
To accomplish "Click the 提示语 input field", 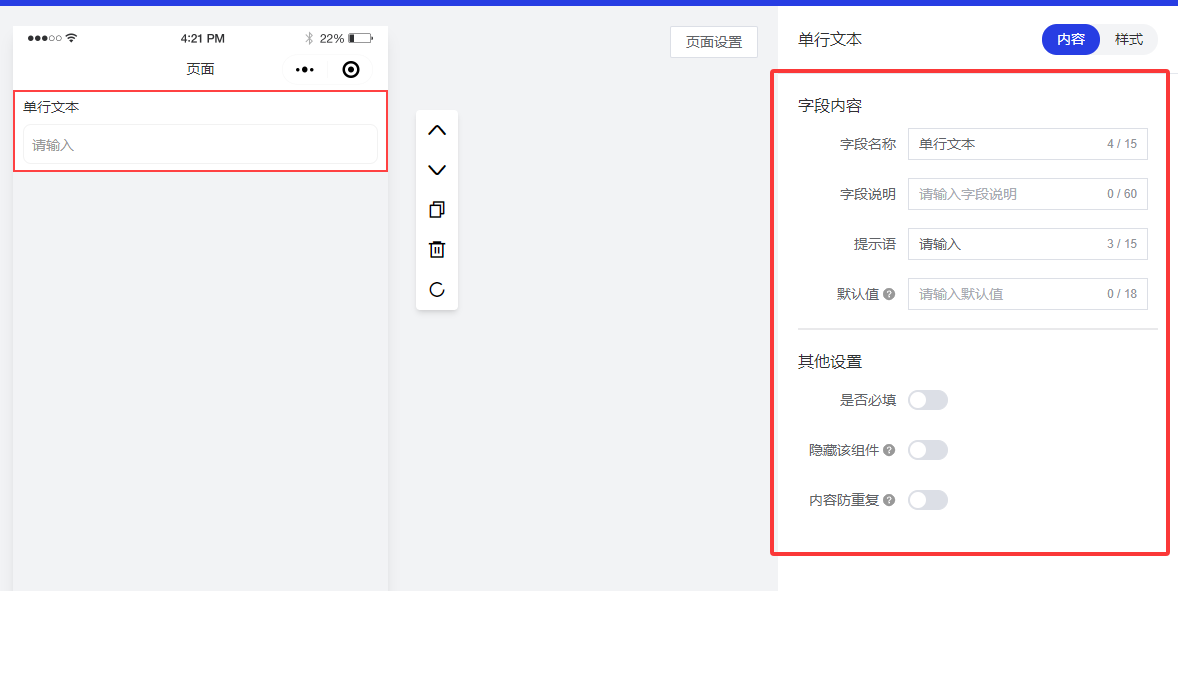I will 1005,244.
